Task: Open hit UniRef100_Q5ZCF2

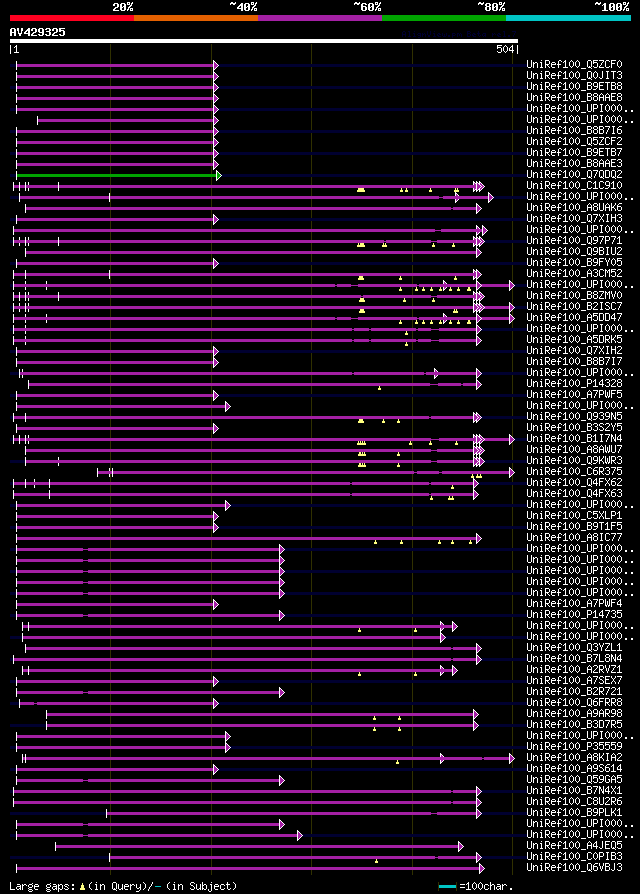Action: tap(574, 141)
